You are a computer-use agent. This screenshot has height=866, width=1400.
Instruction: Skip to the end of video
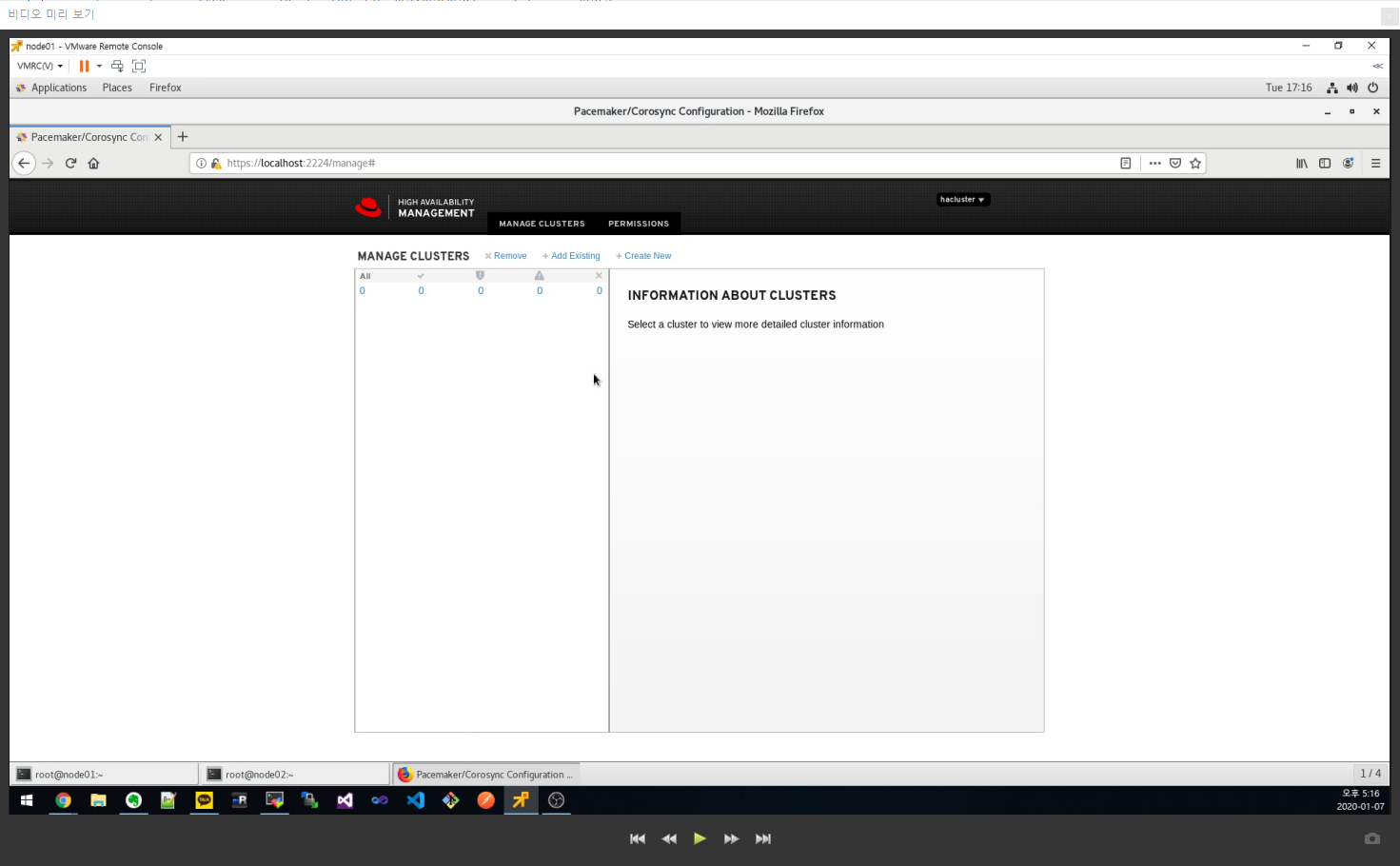[763, 838]
